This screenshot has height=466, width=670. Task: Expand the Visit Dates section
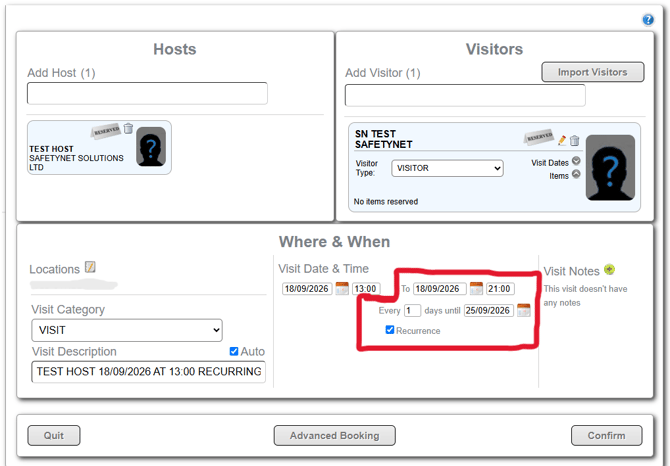(x=576, y=161)
